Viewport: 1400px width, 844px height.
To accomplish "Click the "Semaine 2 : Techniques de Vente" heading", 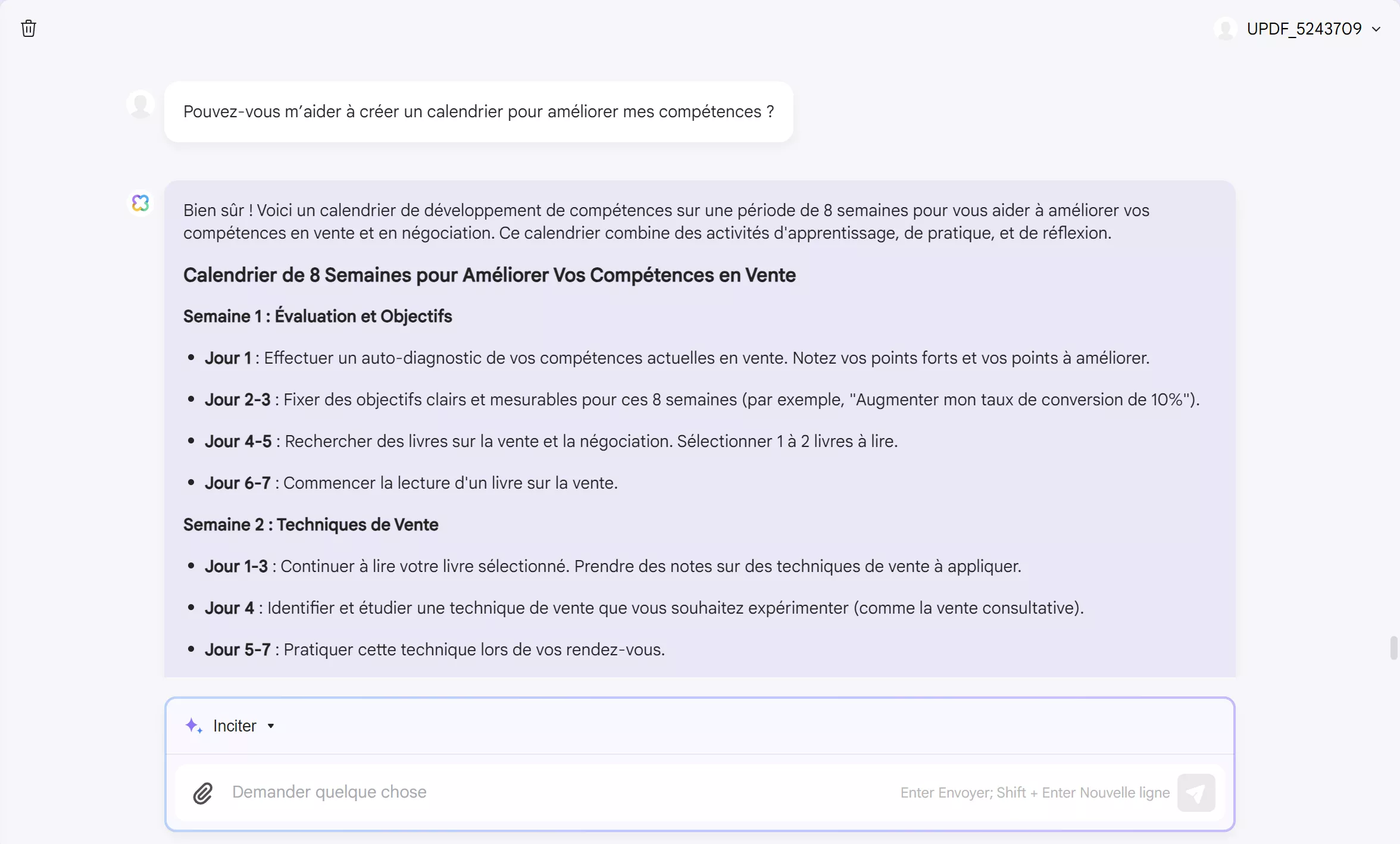I will click(x=311, y=524).
